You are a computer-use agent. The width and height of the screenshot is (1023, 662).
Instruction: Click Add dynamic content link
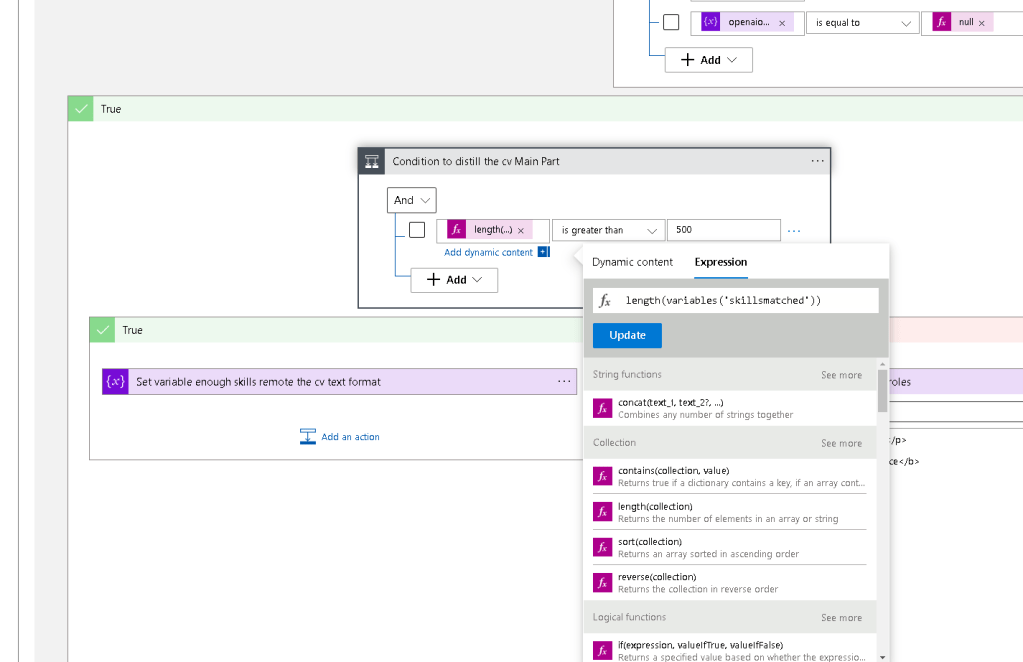489,252
